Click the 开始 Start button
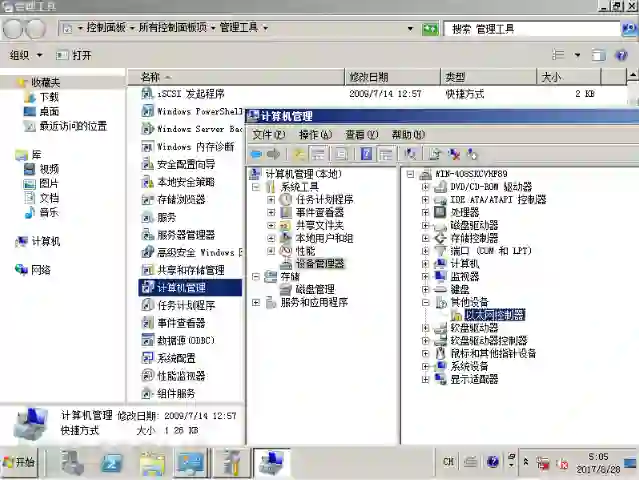This screenshot has height=480, width=639. click(x=19, y=462)
